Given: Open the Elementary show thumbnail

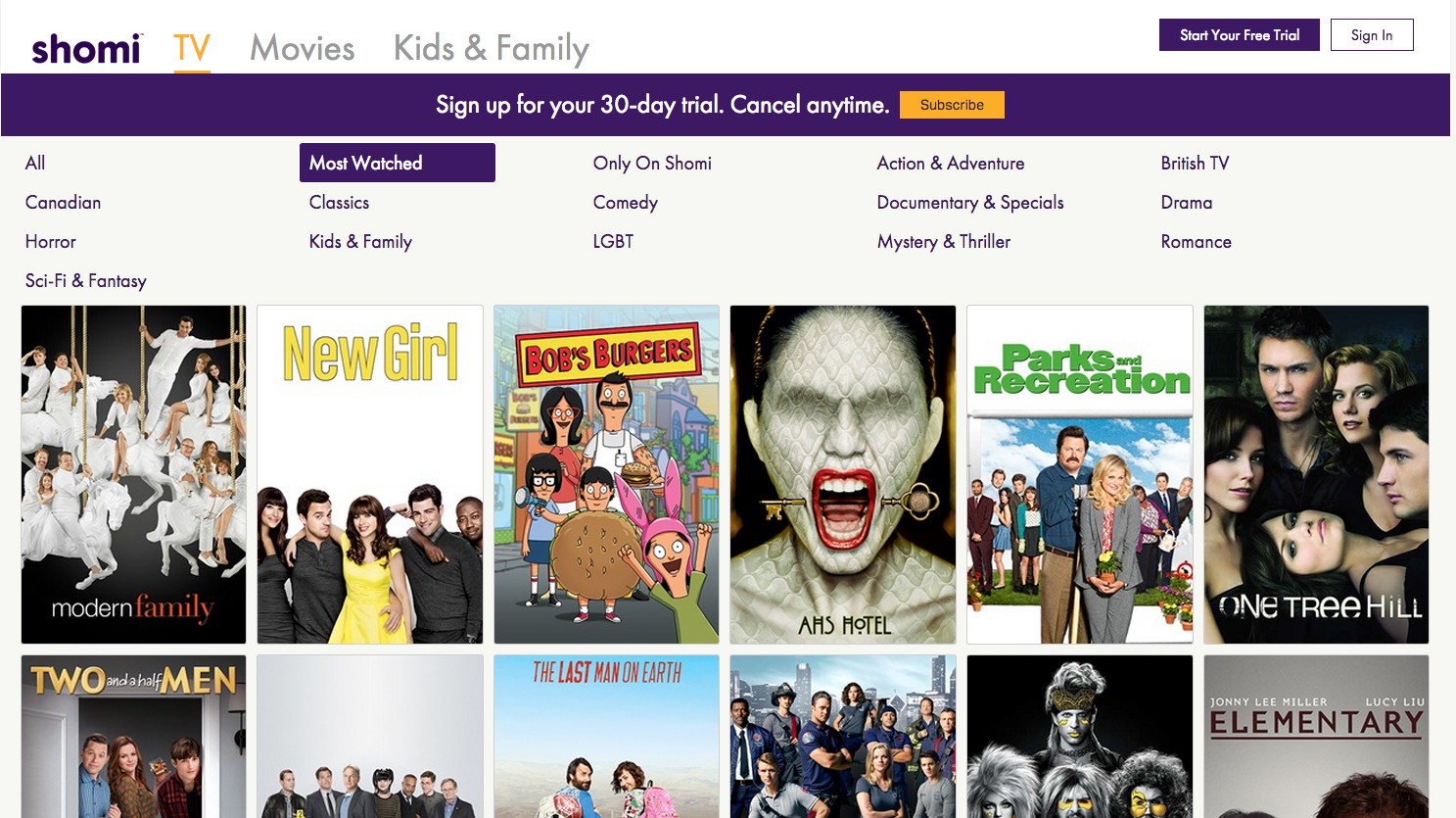Looking at the screenshot, I should click(1316, 737).
